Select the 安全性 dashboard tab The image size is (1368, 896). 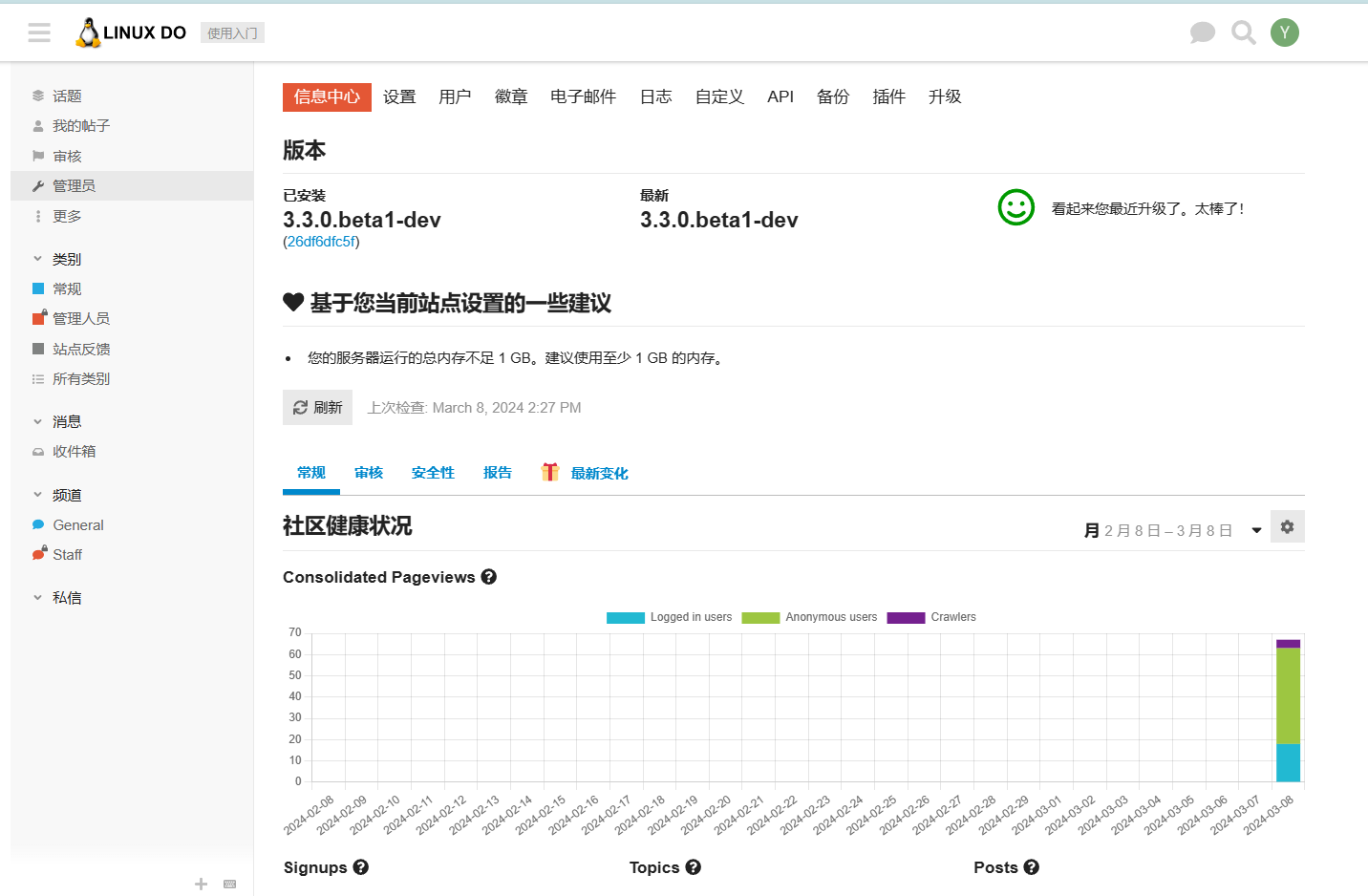[433, 473]
